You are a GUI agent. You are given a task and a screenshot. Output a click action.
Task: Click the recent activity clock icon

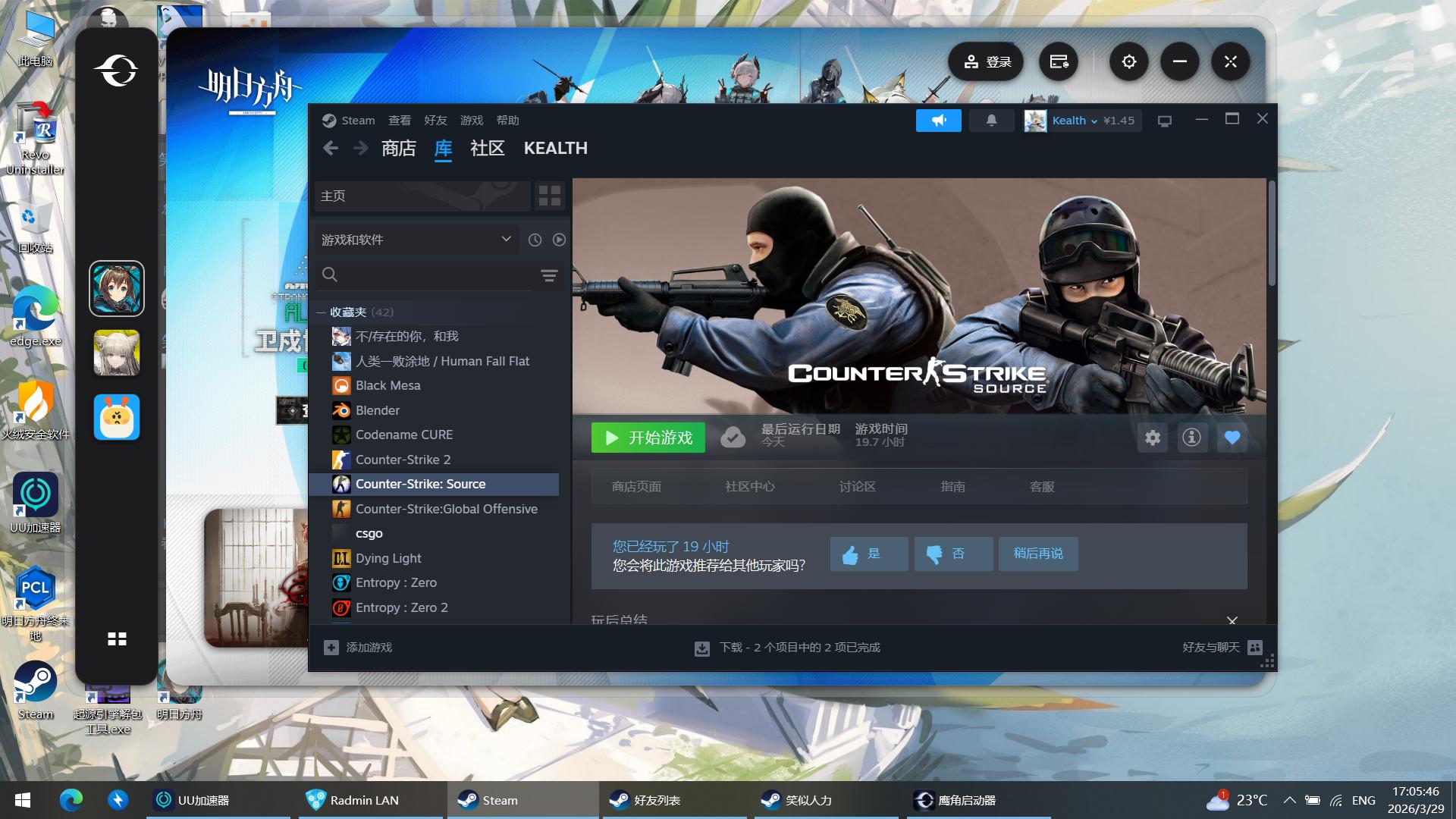[x=535, y=240]
